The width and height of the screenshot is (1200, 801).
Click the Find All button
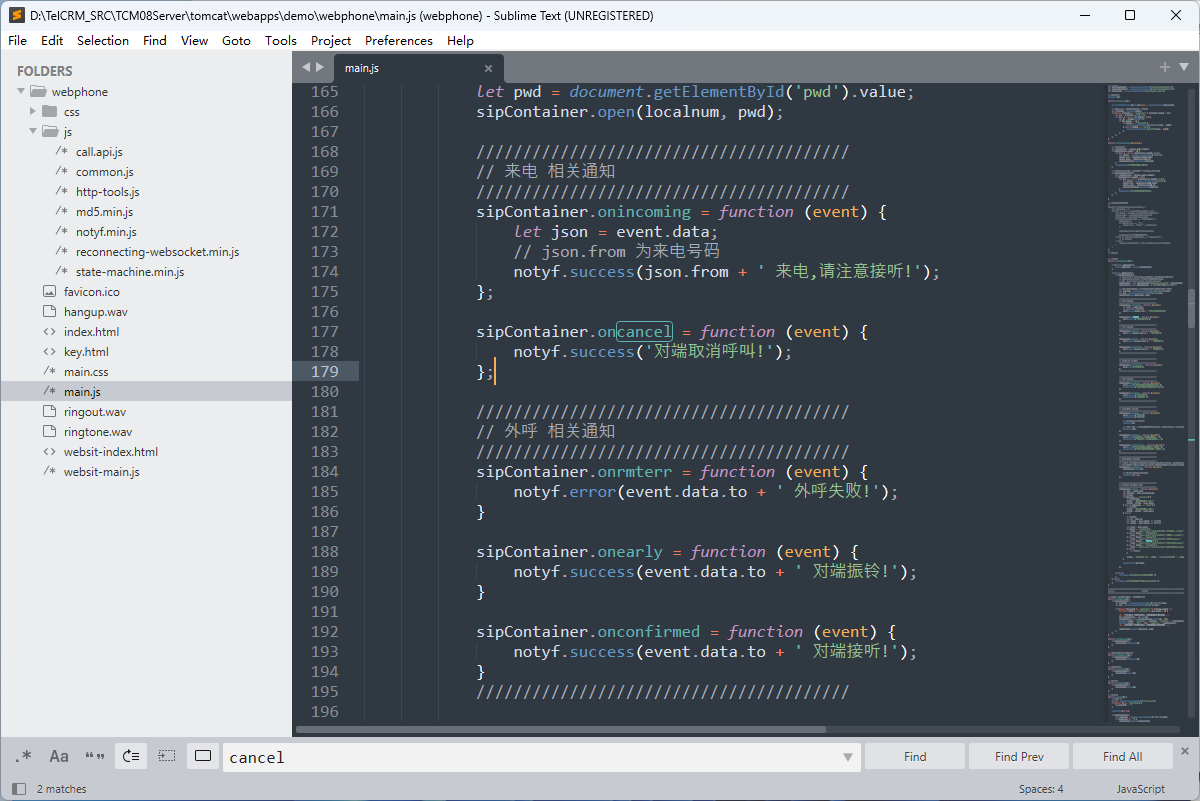[x=1122, y=757]
